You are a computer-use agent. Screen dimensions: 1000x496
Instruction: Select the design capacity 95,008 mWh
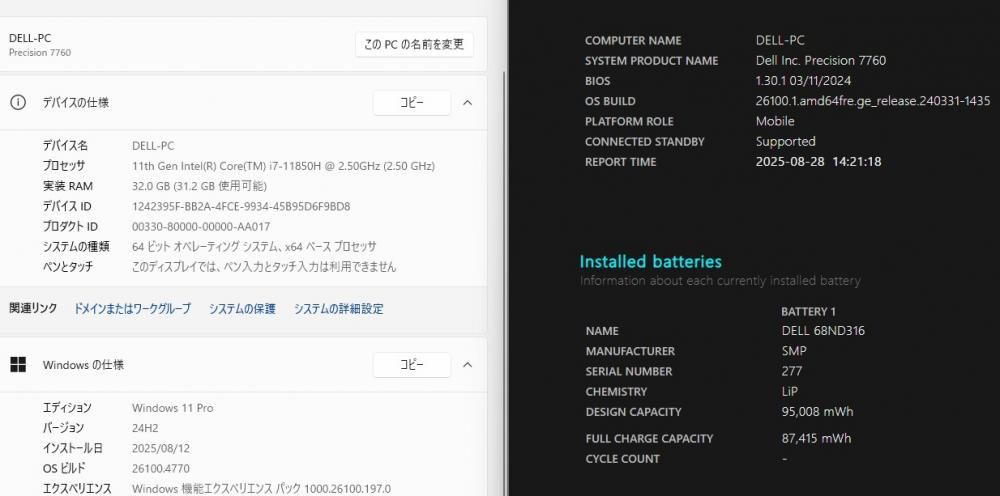818,412
